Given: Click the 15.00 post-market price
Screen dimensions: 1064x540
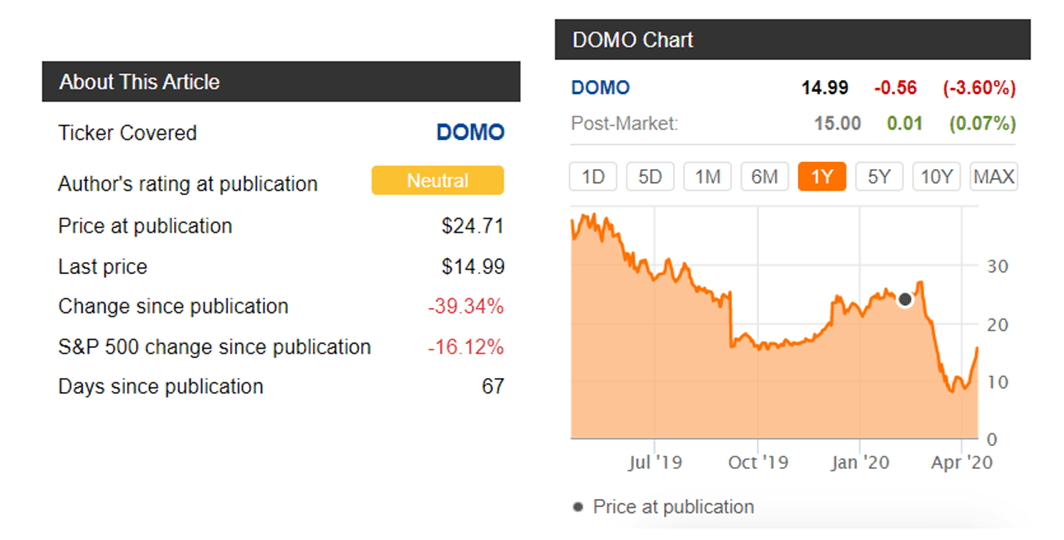Looking at the screenshot, I should pos(837,123).
